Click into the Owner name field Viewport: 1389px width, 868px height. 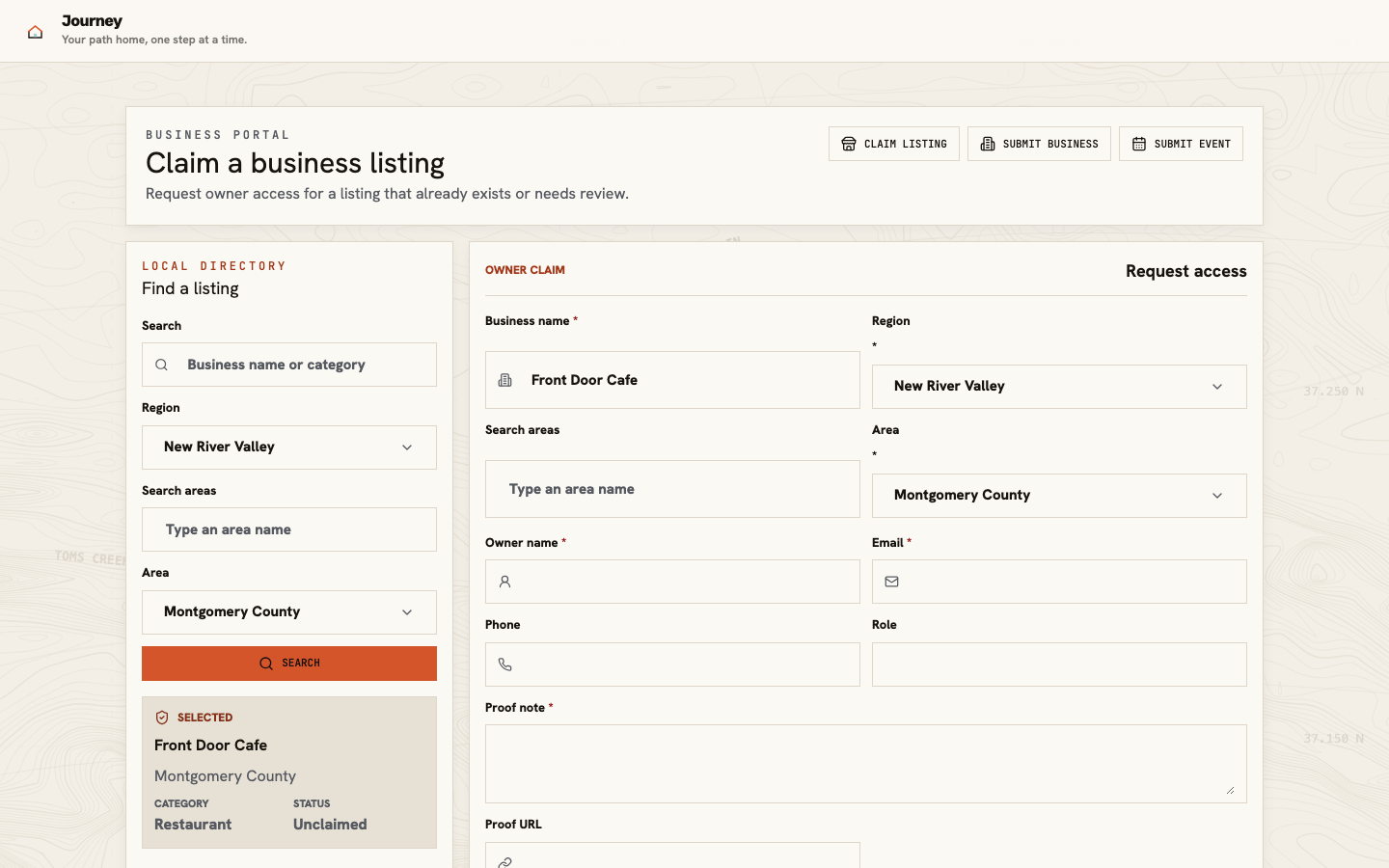pos(672,582)
